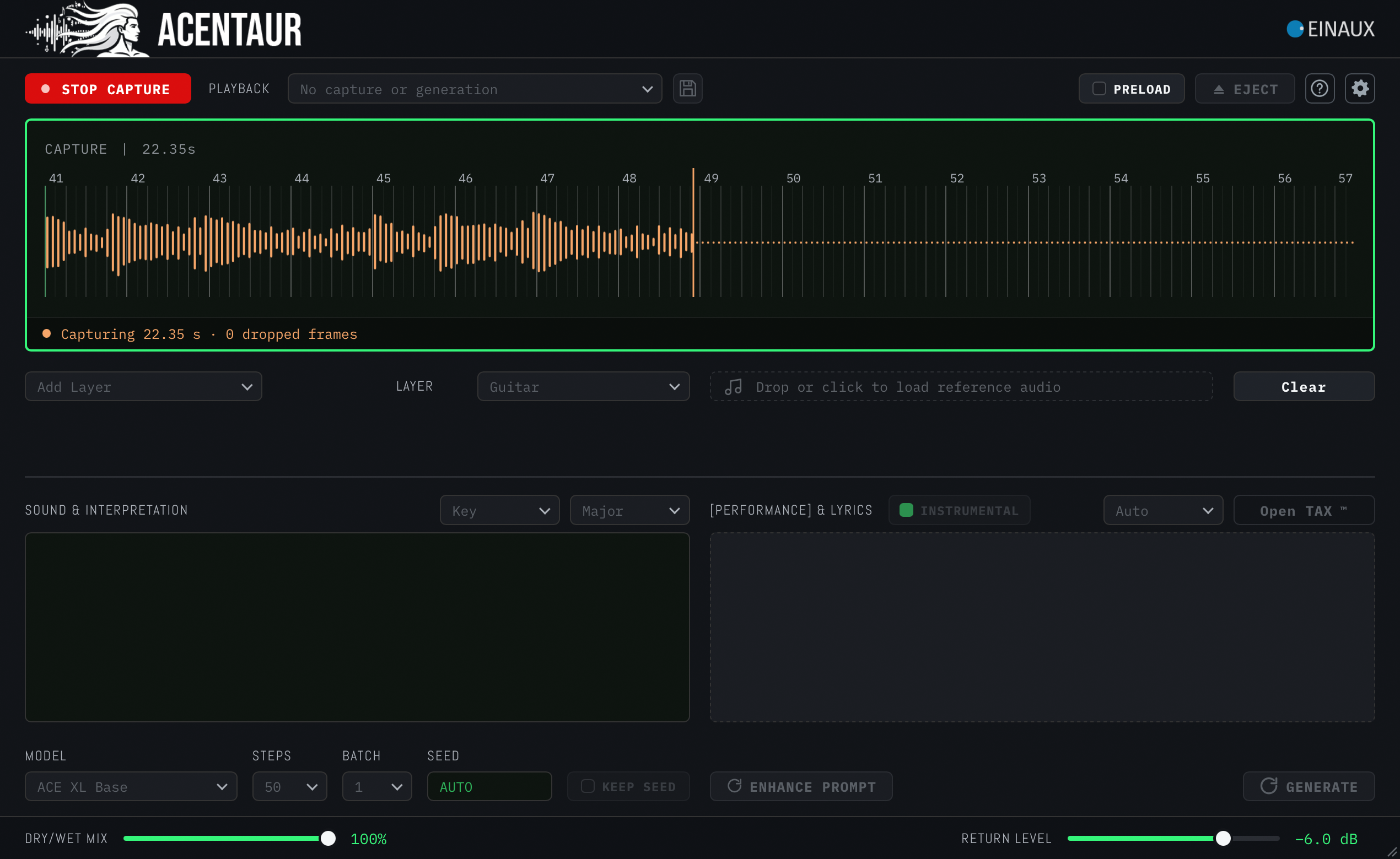Click the music note reference audio icon
This screenshot has height=859, width=1400.
pyautogui.click(x=733, y=387)
